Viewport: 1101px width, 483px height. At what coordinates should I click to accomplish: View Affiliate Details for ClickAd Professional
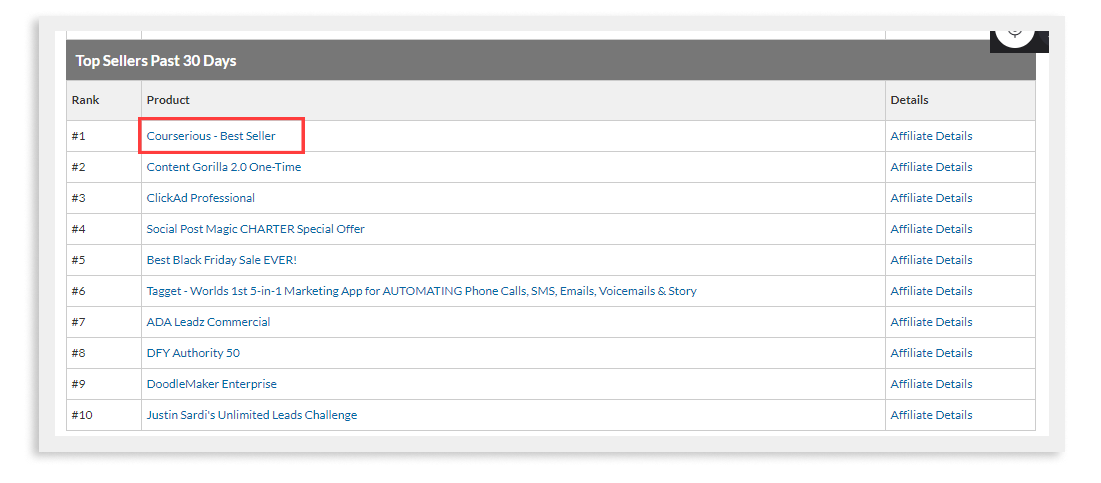(x=931, y=198)
